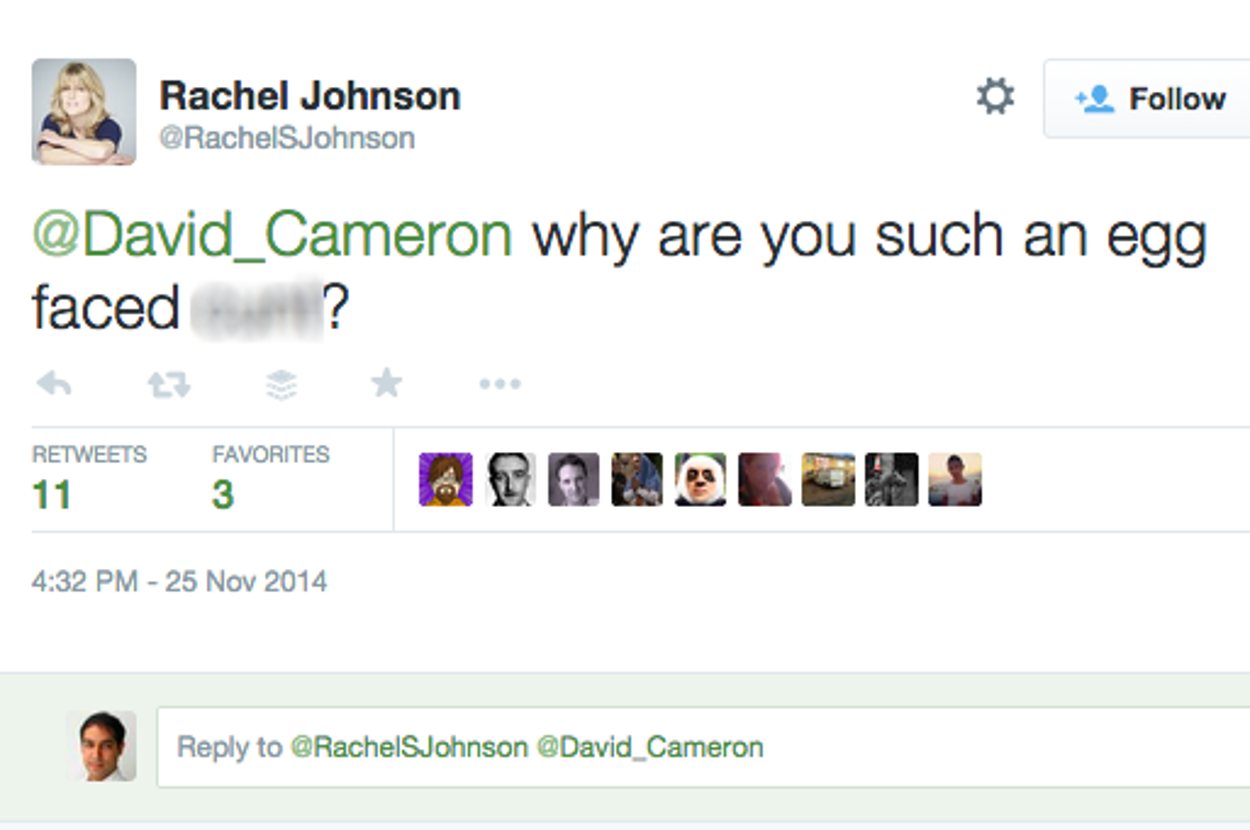Click your own avatar beside reply box
Image resolution: width=1250 pixels, height=830 pixels.
coord(101,746)
